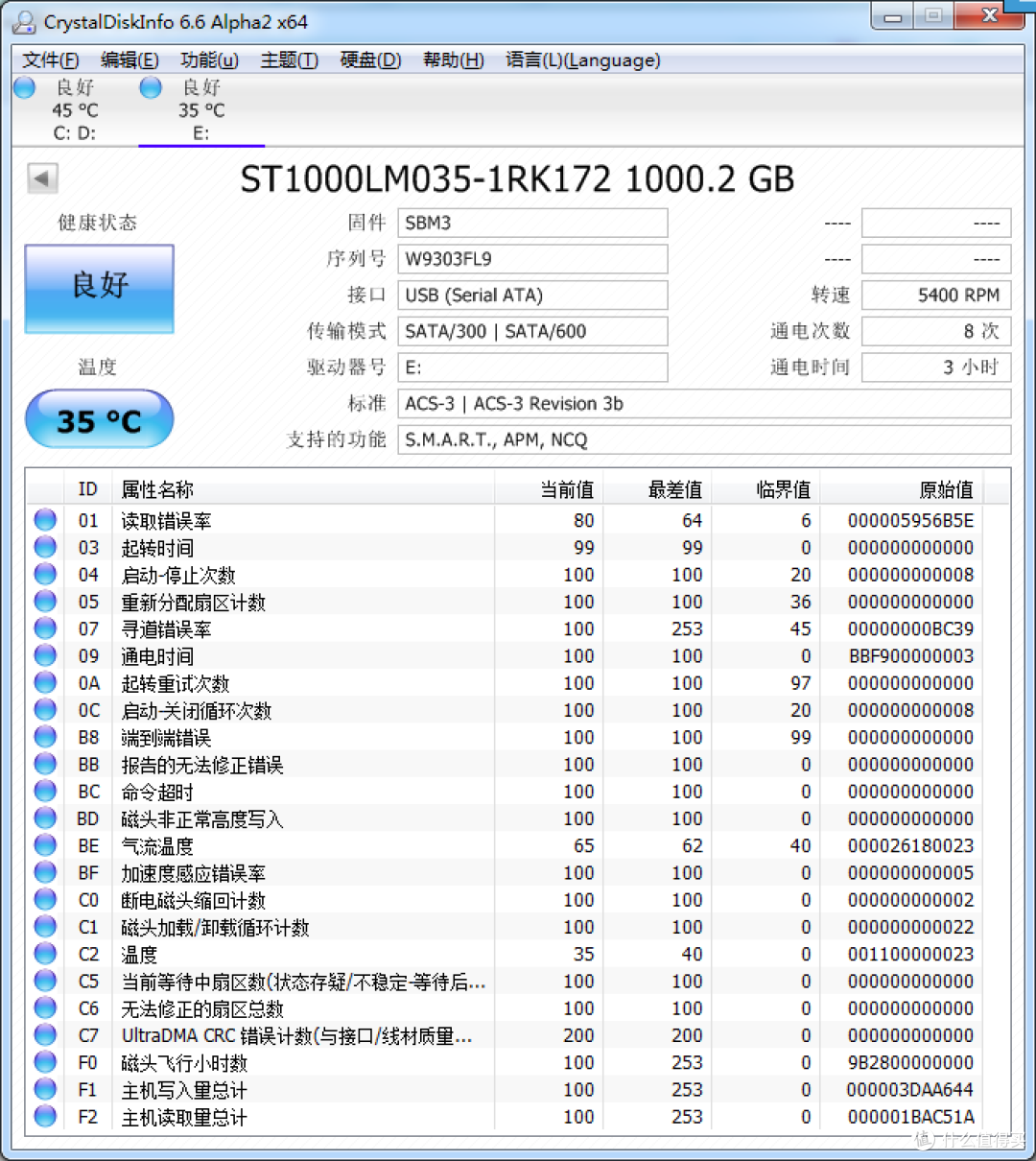Click the status orb in row F2 主机读取量总计
This screenshot has height=1161, width=1036.
click(x=45, y=1116)
